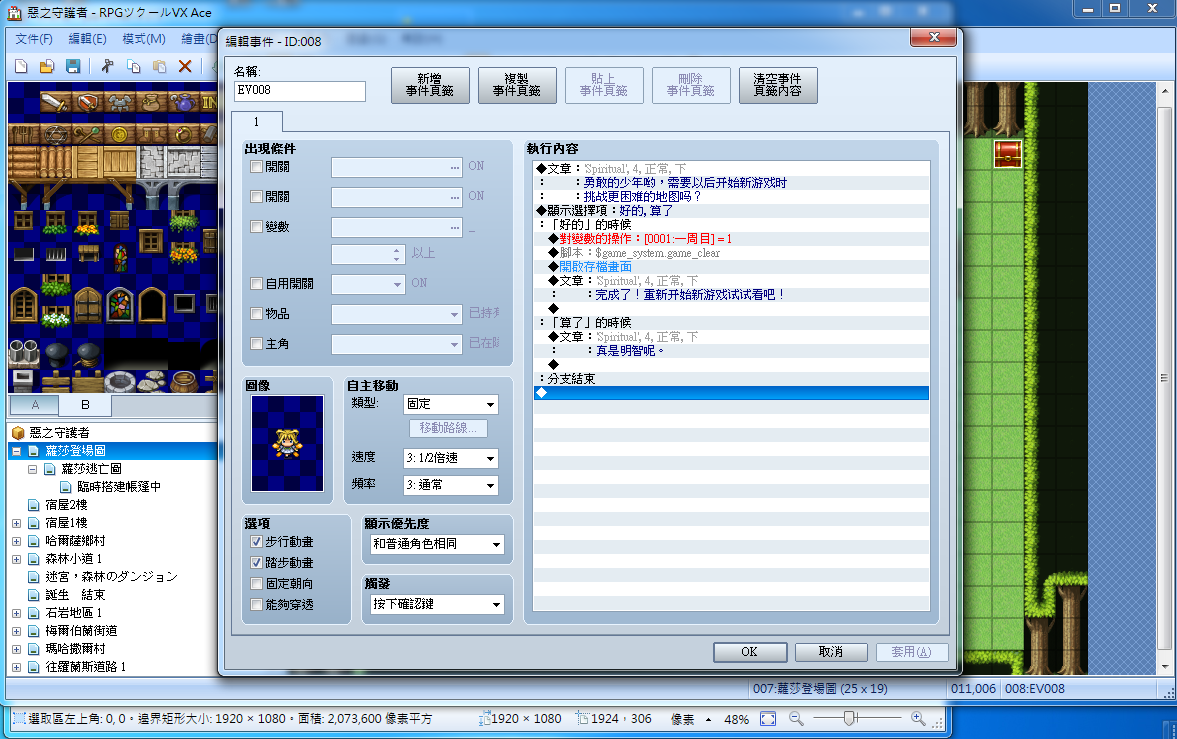Pick the stained glass window tile
Screen dimensions: 1177x739
[x=120, y=304]
